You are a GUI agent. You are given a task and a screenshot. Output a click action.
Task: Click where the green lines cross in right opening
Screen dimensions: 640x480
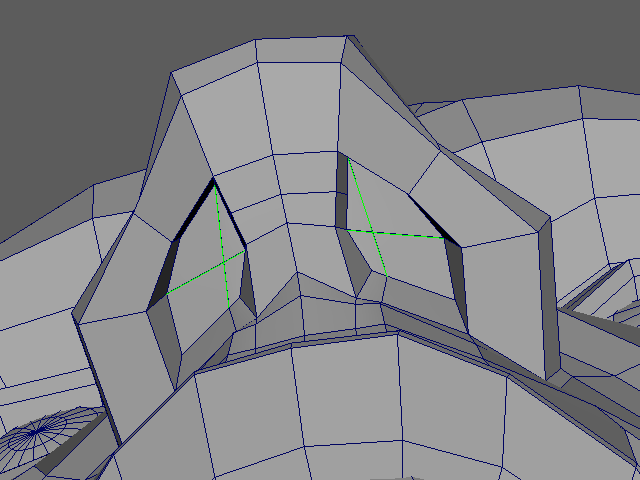[x=371, y=231]
